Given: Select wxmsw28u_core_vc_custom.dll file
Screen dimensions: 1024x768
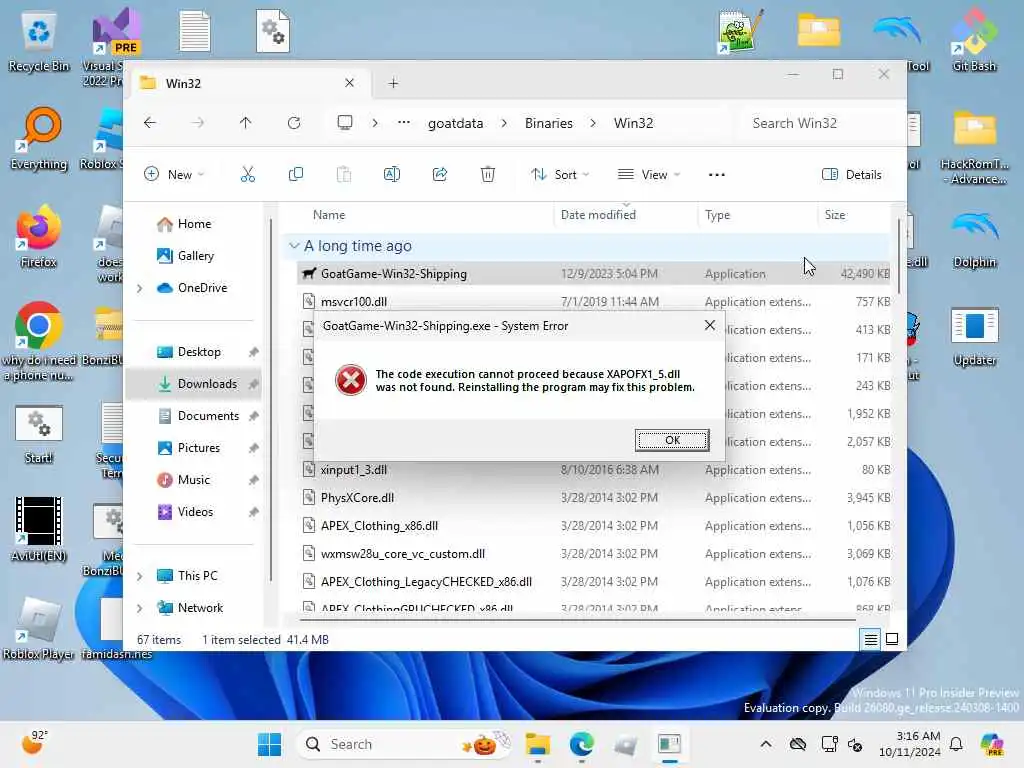Looking at the screenshot, I should 594,554.
